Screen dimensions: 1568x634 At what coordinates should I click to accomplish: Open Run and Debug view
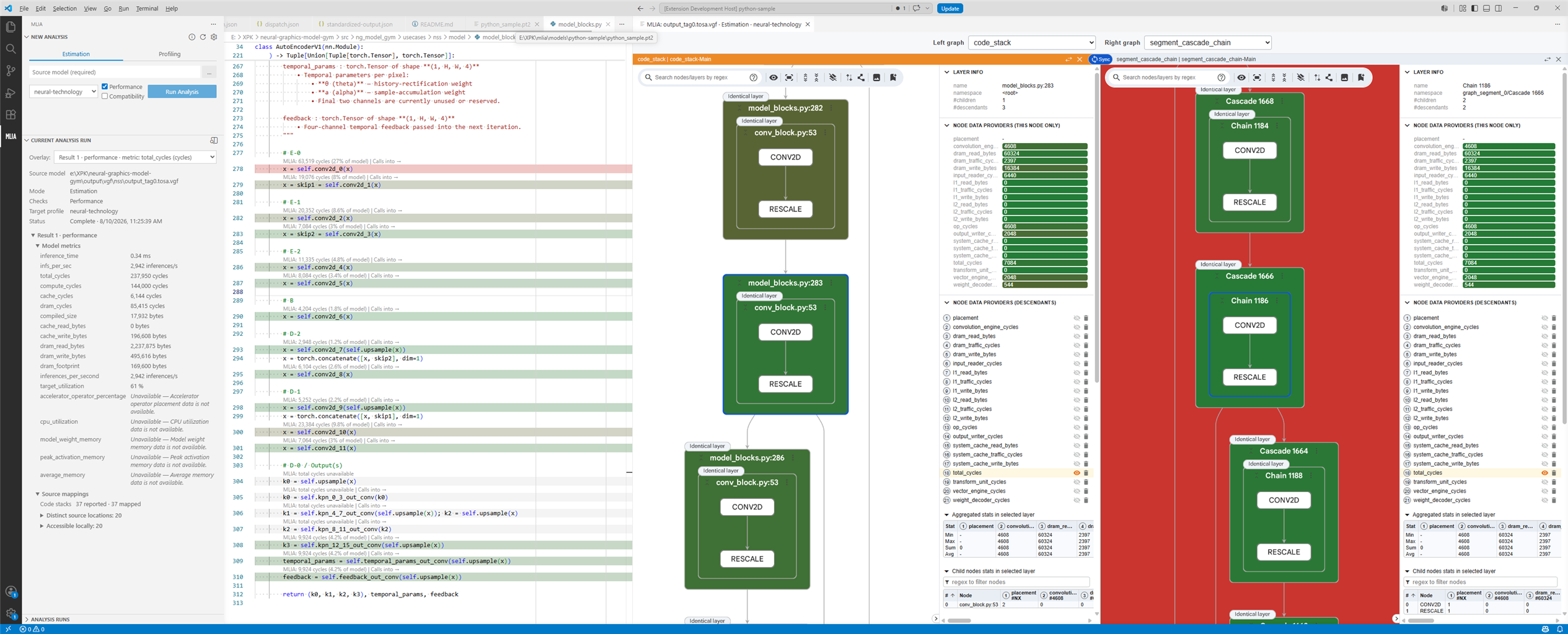pos(11,93)
